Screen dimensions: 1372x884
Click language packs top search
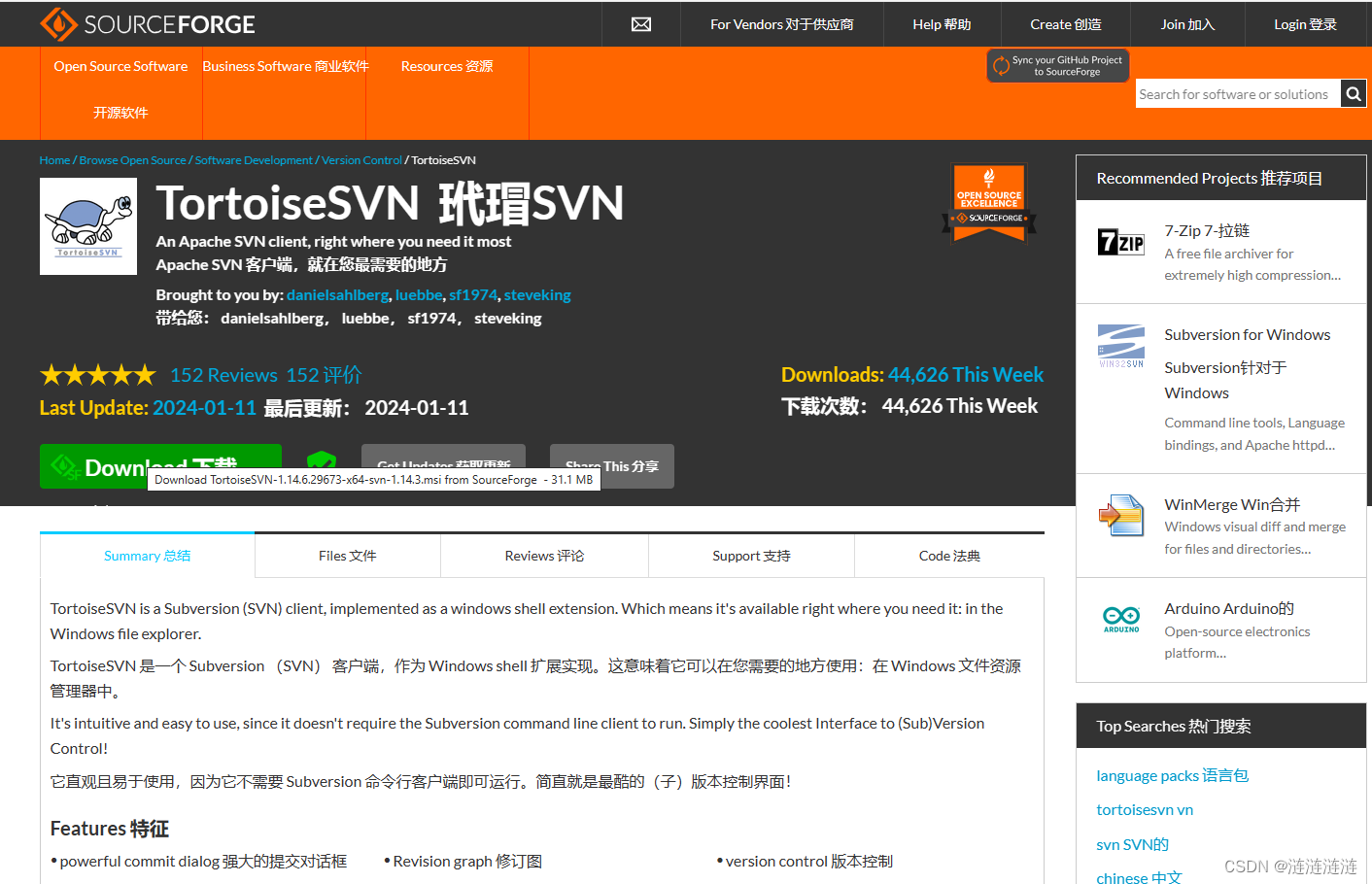(1172, 775)
